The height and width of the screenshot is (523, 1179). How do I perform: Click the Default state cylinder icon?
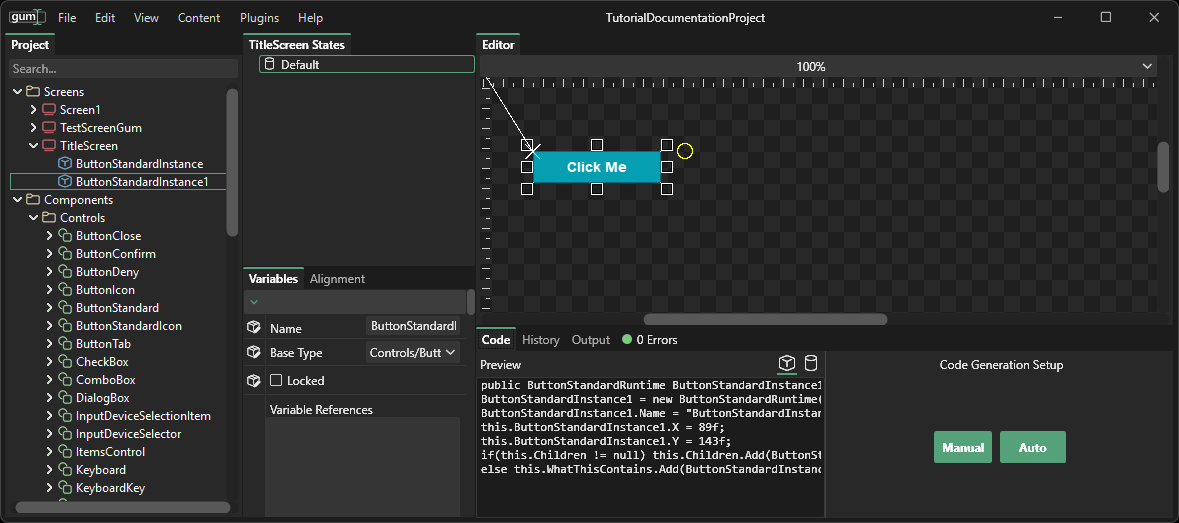tap(269, 64)
